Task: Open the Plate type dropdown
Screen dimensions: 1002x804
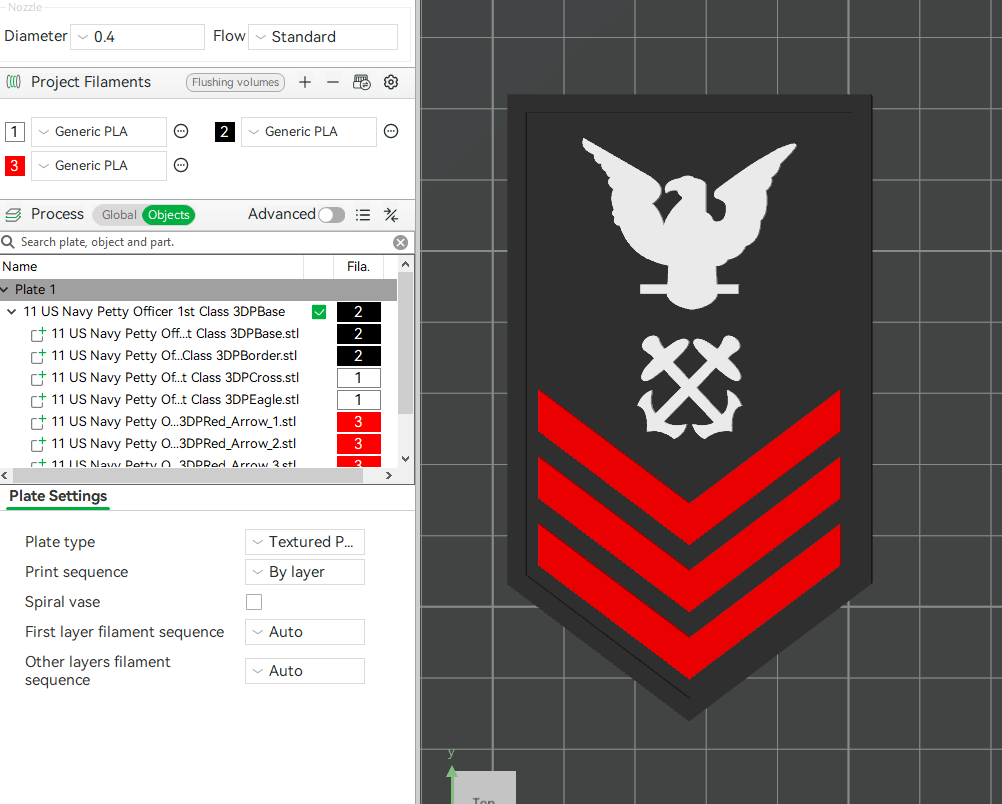Action: point(304,541)
